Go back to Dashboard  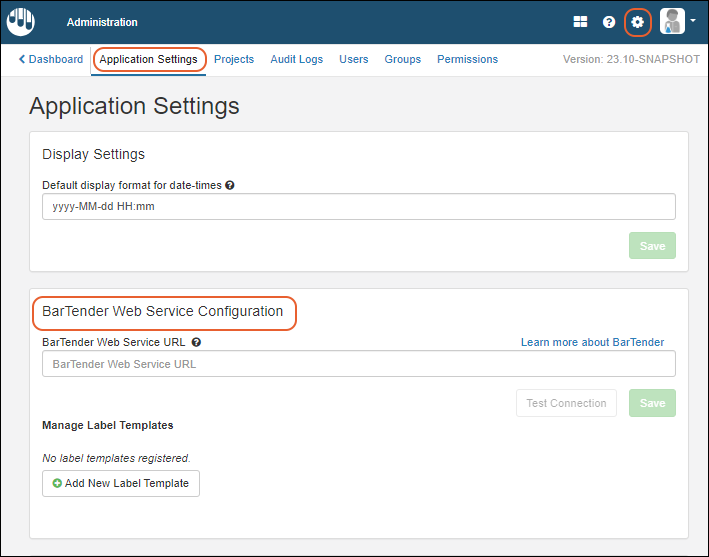(x=51, y=59)
